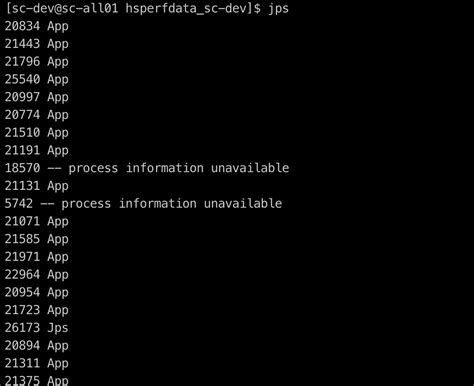Click process ID 21510
The height and width of the screenshot is (386, 474).
pos(22,132)
